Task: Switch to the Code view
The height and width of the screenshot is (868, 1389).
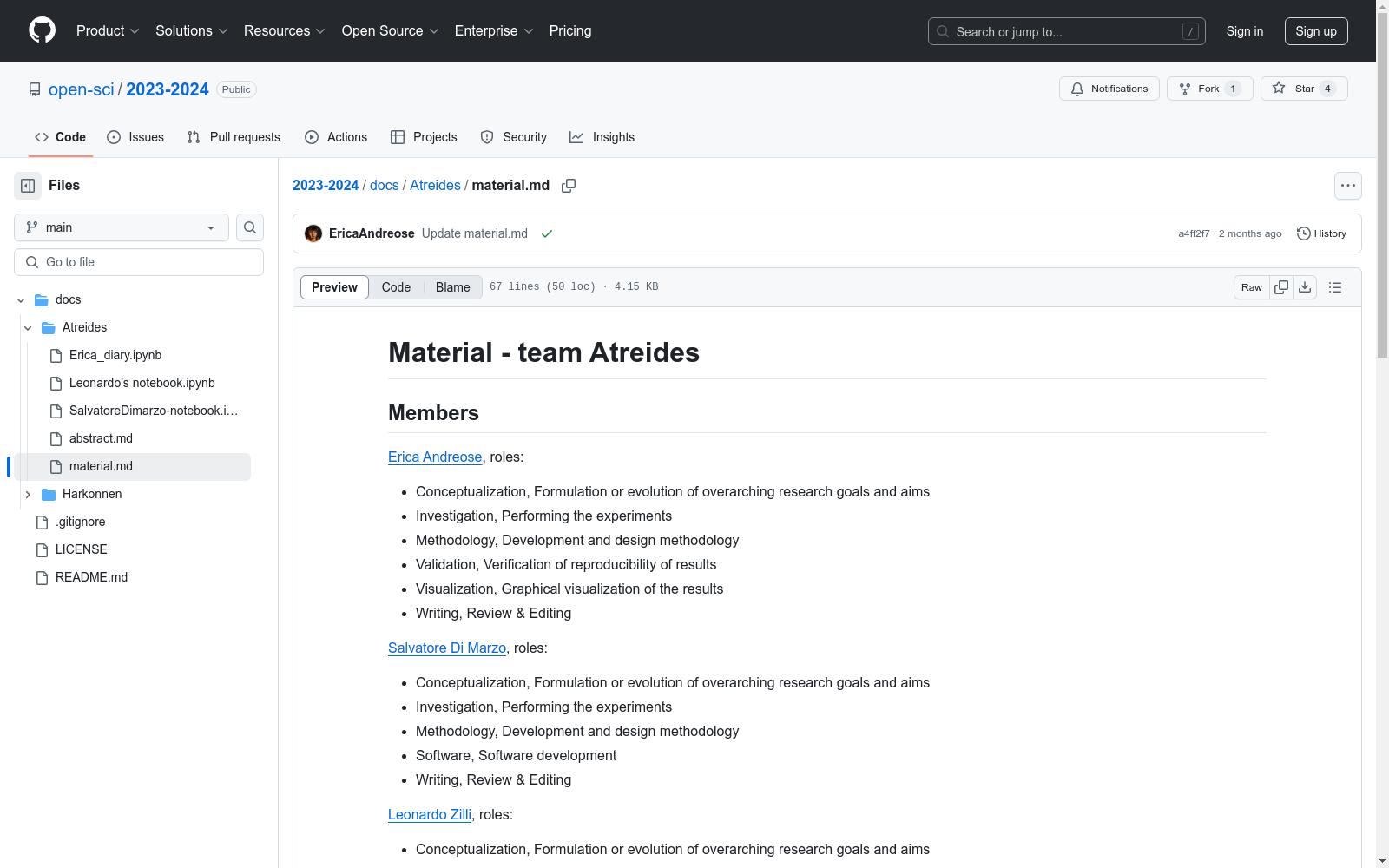Action: click(396, 287)
